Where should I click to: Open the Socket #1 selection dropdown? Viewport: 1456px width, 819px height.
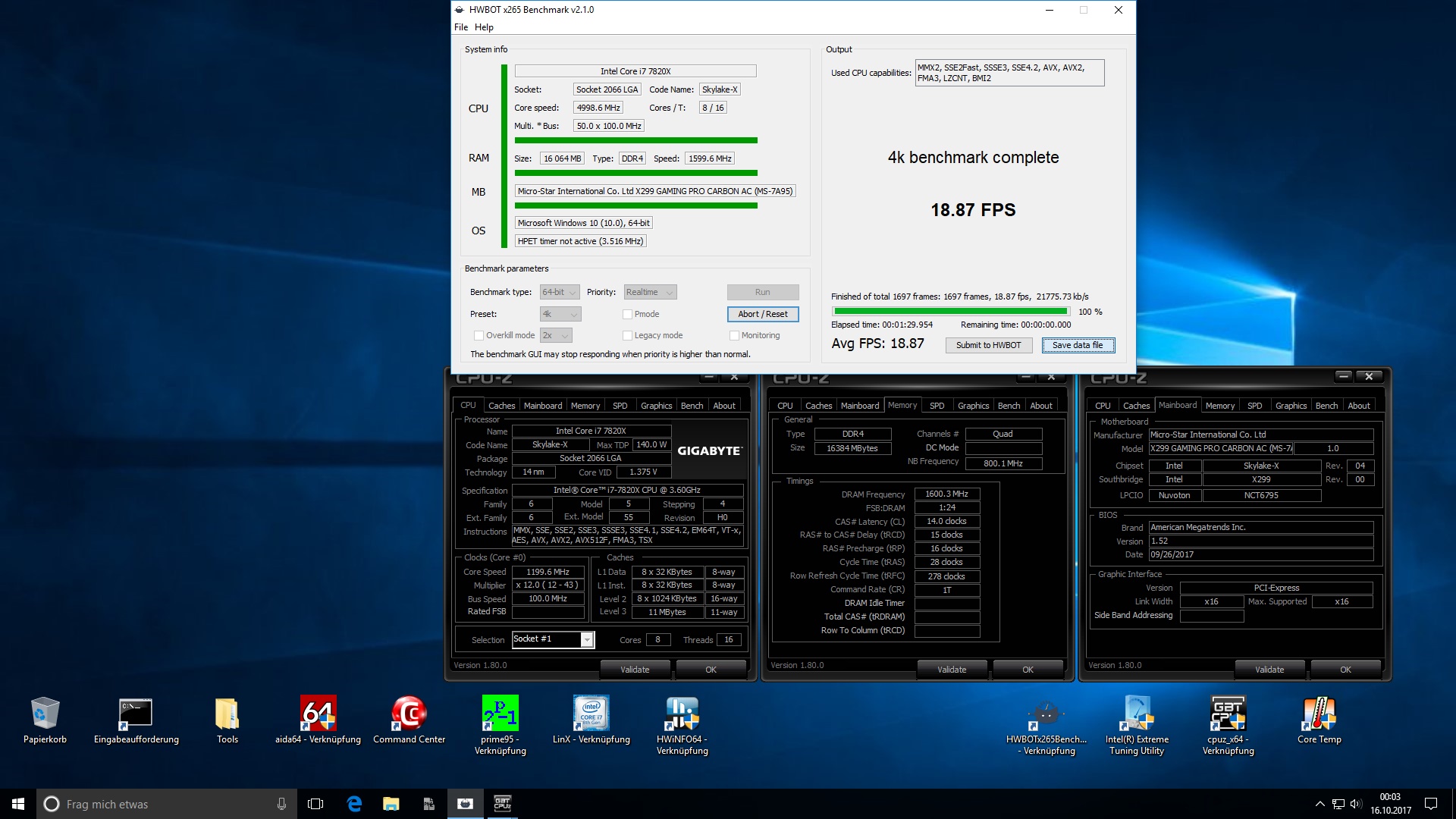coord(553,639)
